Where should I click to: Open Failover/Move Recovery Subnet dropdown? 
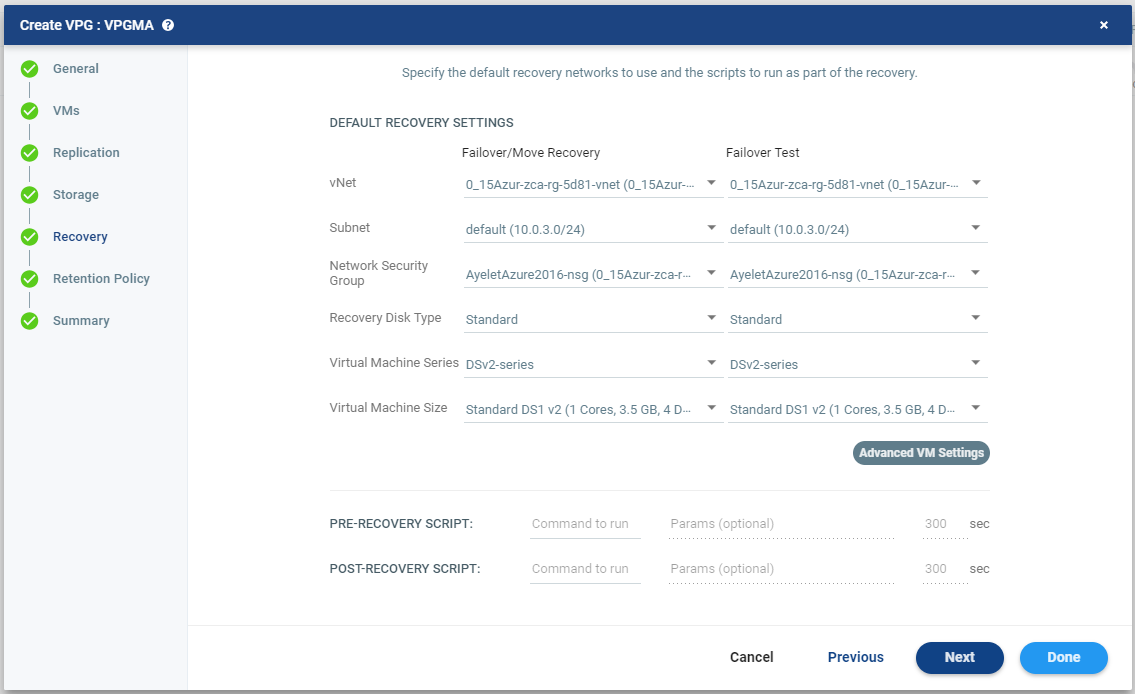pyautogui.click(x=594, y=229)
